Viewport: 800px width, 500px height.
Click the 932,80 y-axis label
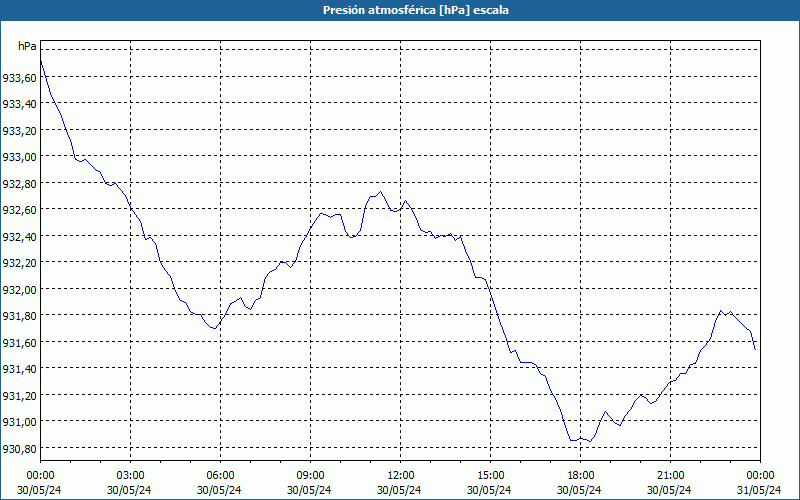[19, 184]
